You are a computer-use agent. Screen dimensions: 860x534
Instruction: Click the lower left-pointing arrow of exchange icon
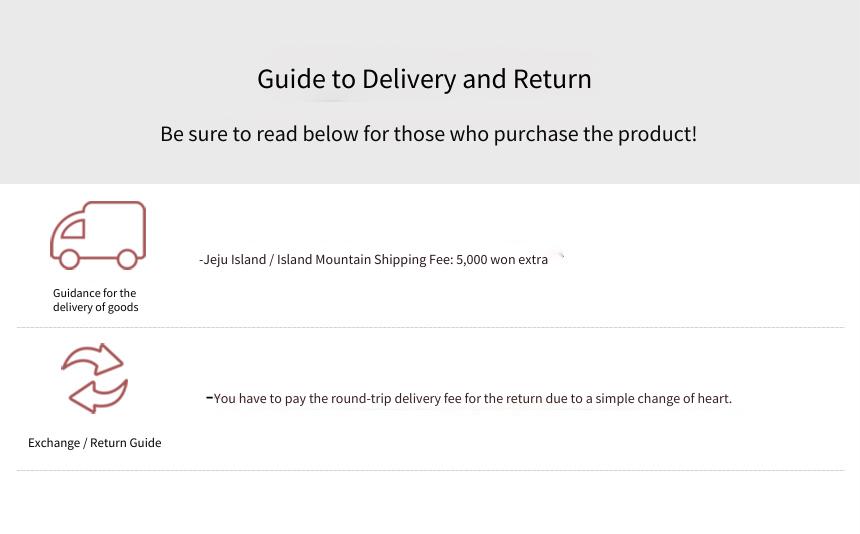98,396
